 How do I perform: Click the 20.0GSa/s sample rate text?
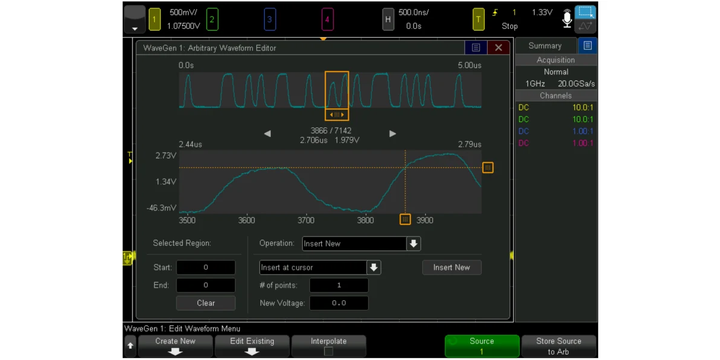pyautogui.click(x=576, y=84)
